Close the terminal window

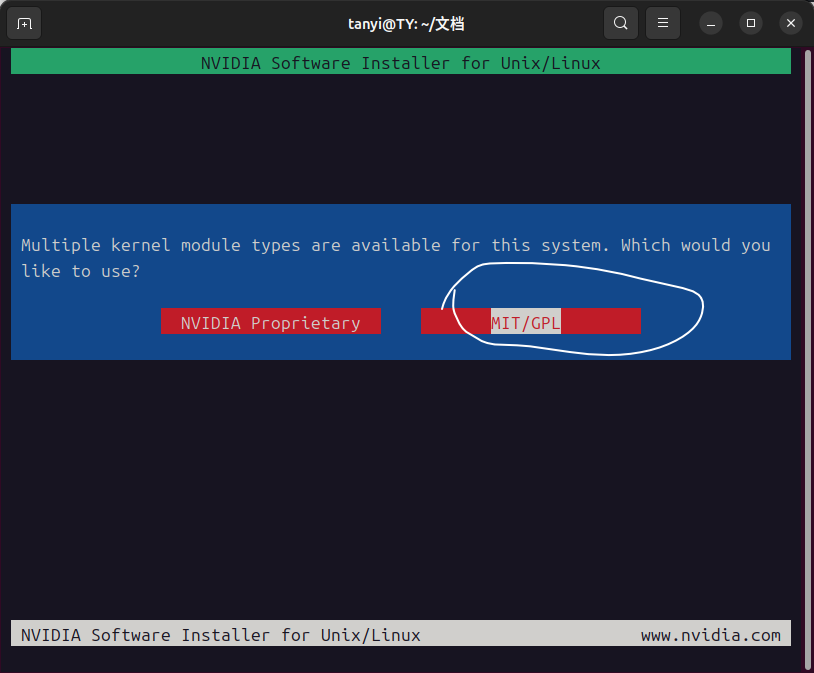click(x=791, y=23)
